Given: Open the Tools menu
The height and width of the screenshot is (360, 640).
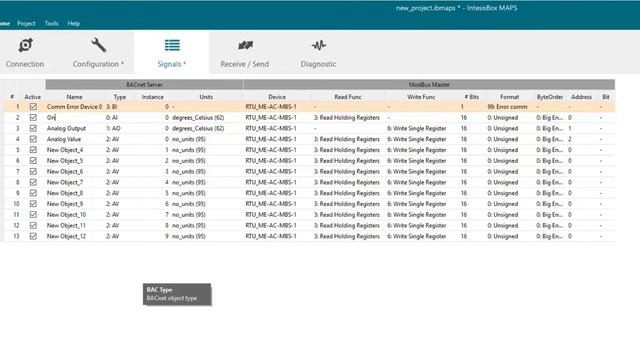Looking at the screenshot, I should click(51, 24).
